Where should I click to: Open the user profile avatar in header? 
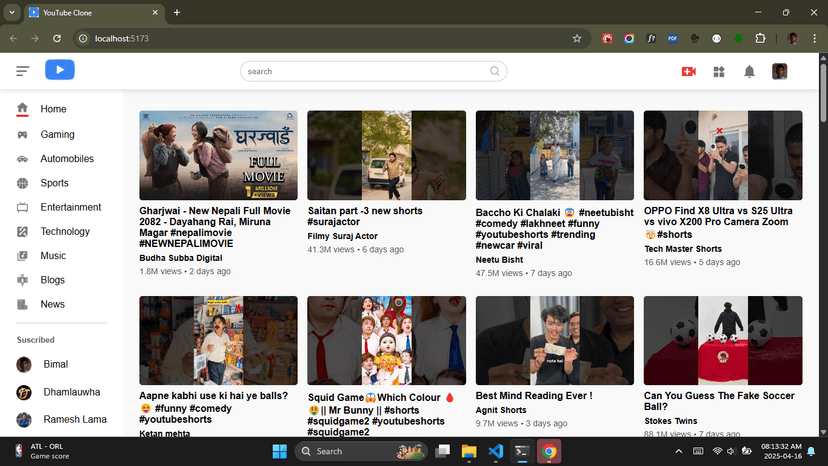coord(779,71)
